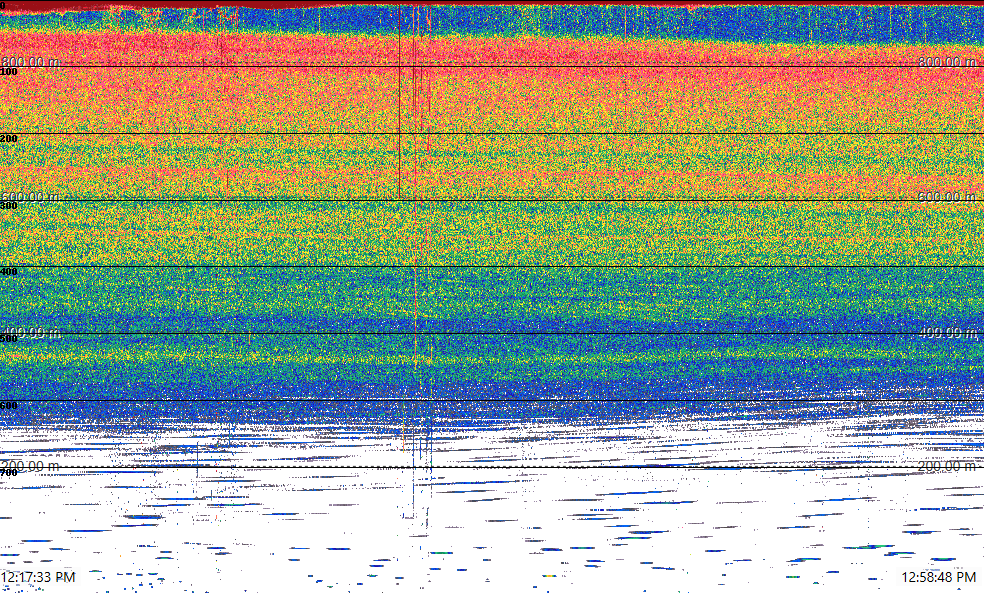Click the right-edge 800.00 m depth label
984x594 pixels.
[947, 62]
